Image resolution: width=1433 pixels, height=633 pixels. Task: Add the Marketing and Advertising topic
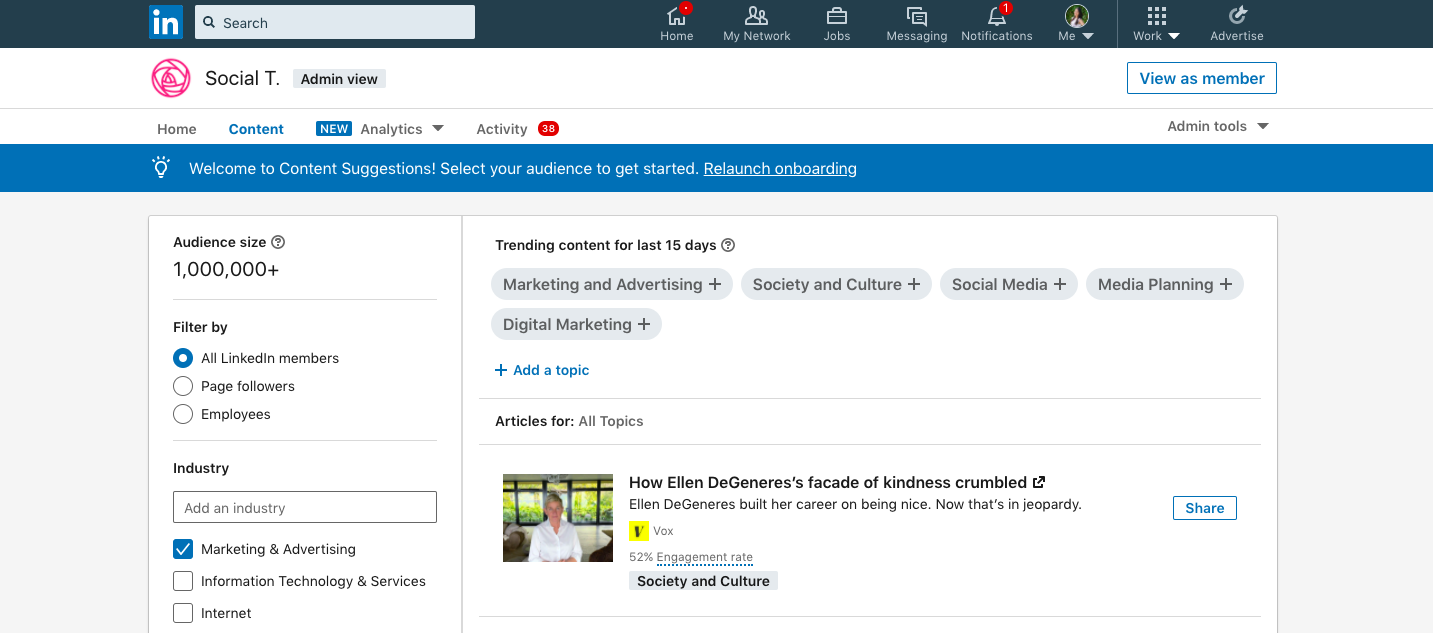(612, 284)
